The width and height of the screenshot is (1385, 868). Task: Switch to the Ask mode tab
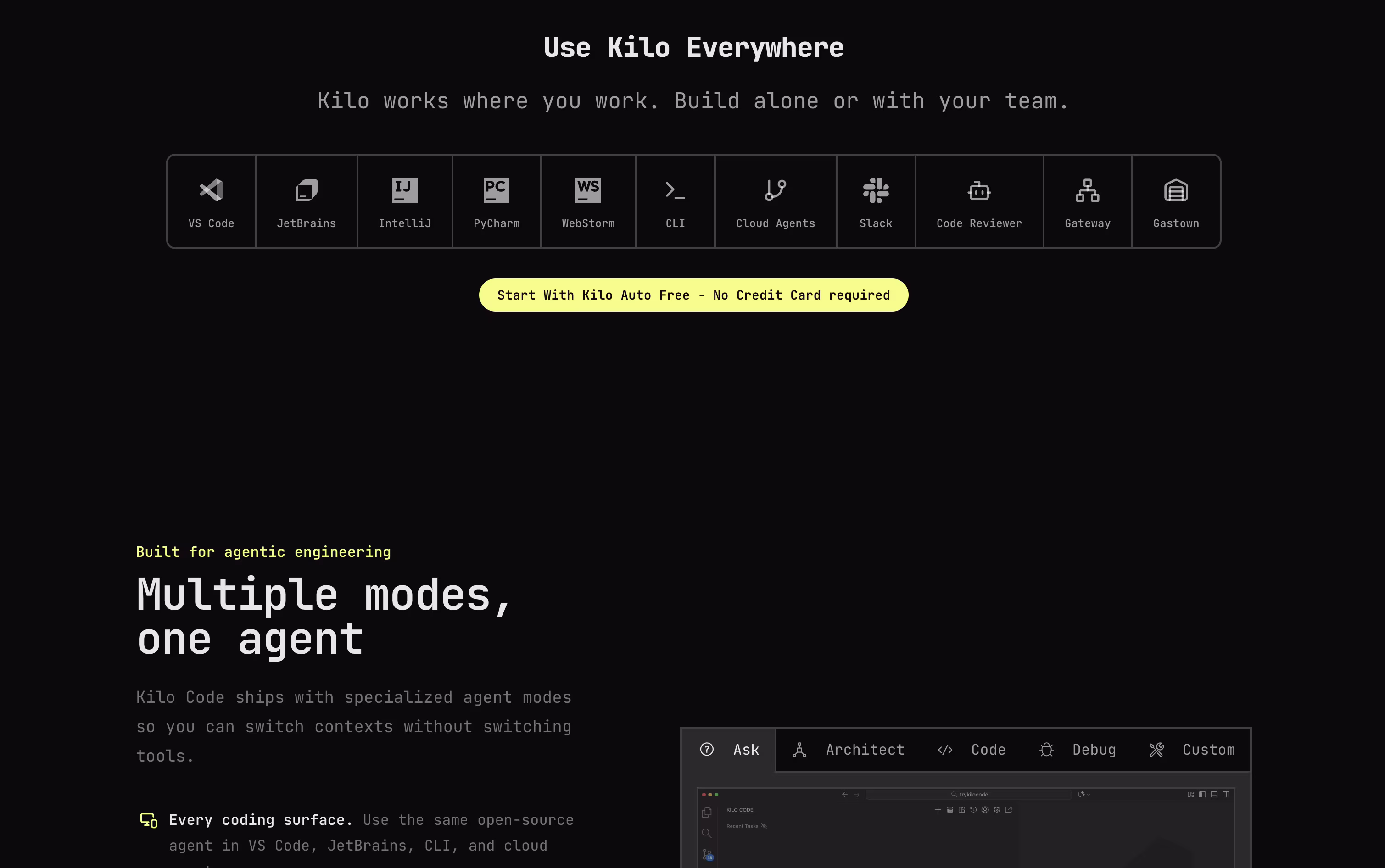[729, 750]
